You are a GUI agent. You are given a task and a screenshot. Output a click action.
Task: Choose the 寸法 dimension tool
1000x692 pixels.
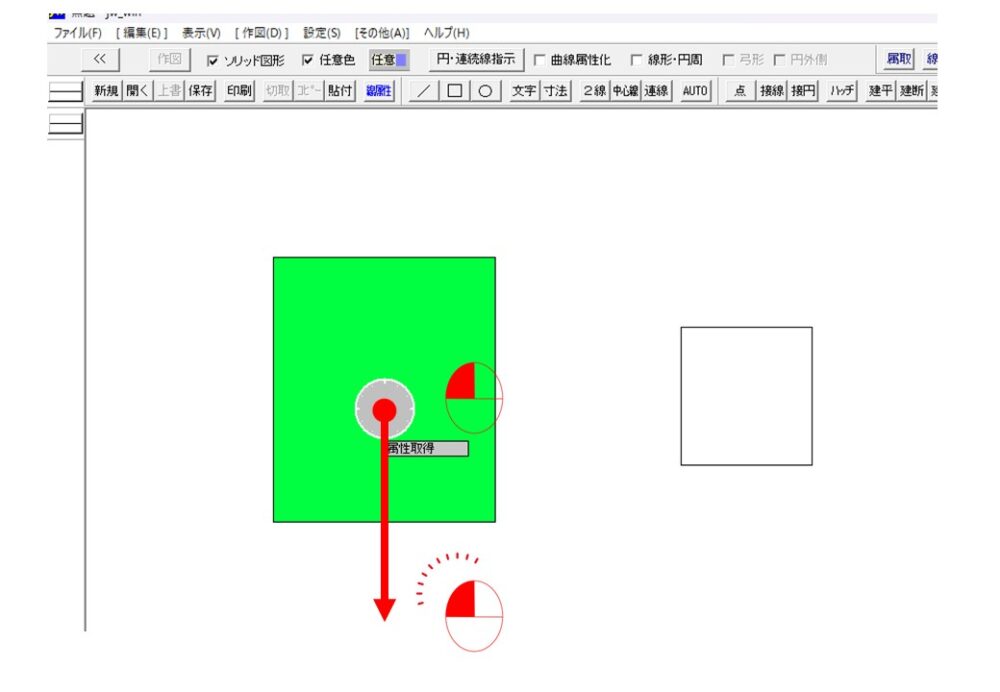pyautogui.click(x=555, y=91)
